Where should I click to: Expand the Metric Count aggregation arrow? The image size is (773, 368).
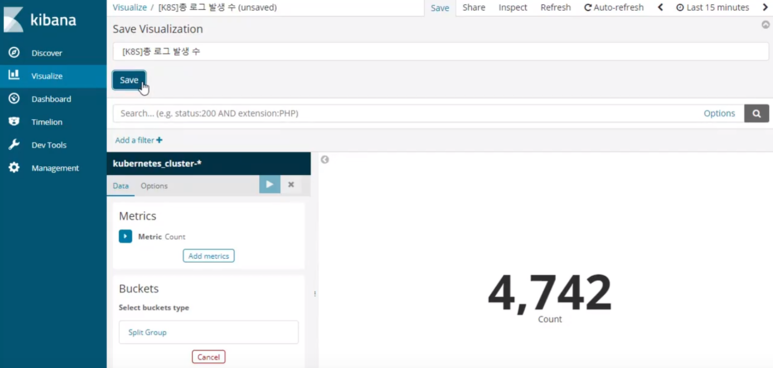pos(125,236)
